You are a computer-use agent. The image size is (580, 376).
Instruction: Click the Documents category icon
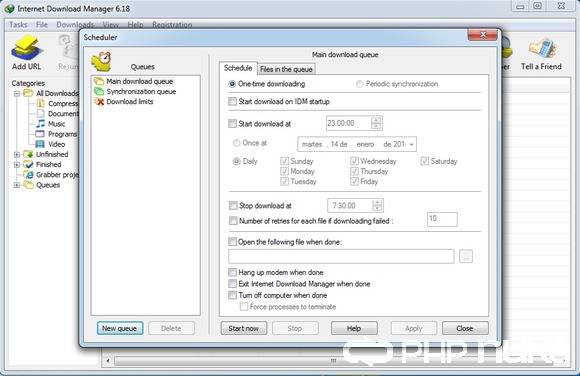pos(40,114)
